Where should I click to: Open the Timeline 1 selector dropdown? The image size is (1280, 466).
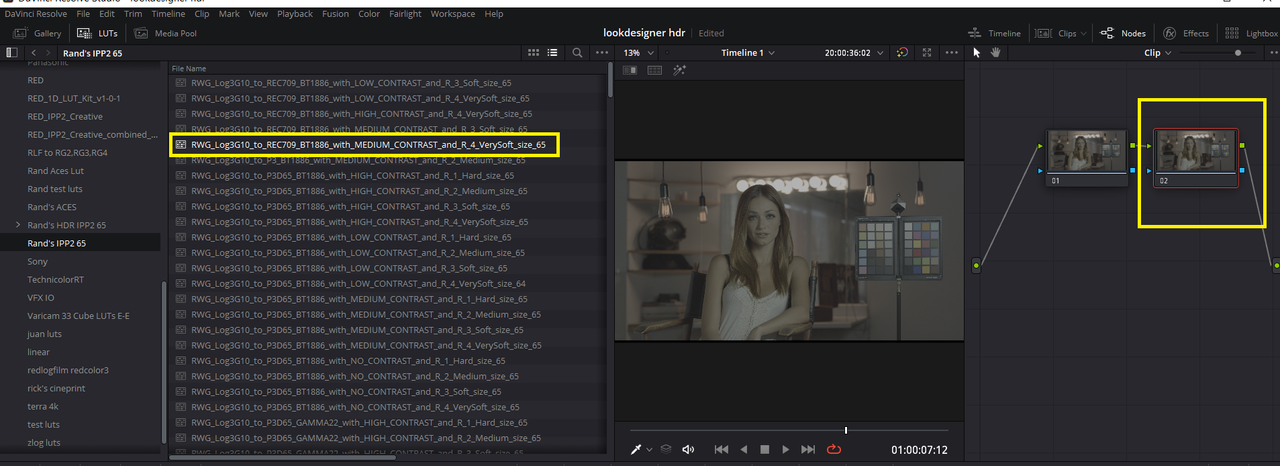748,52
